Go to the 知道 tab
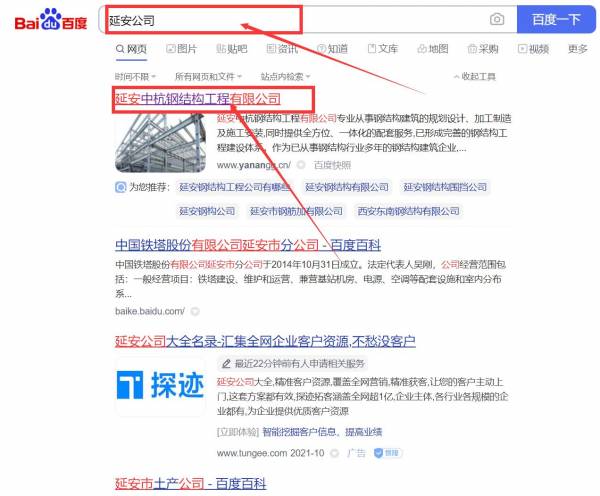 [x=332, y=48]
